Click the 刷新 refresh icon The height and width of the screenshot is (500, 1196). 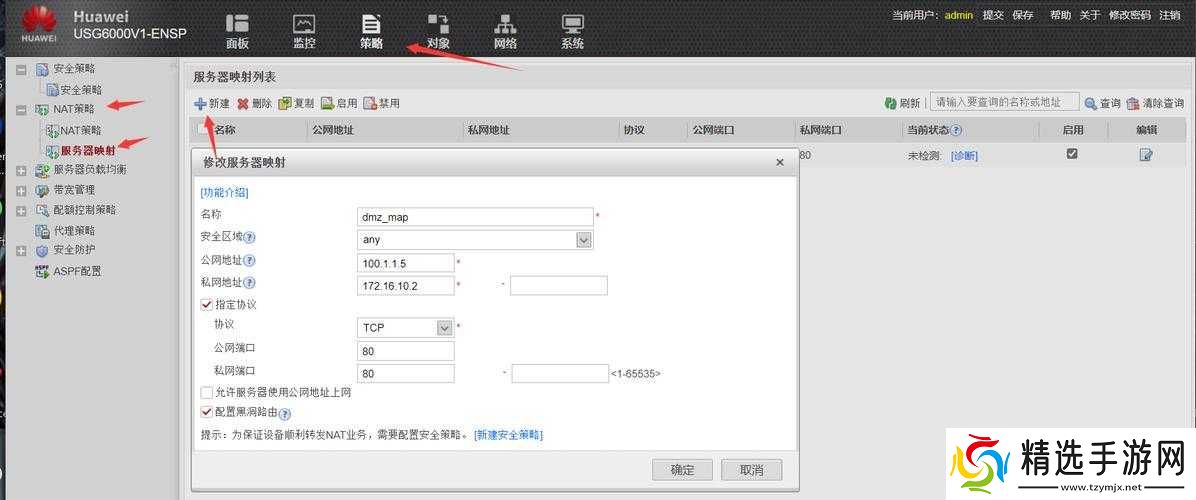(890, 103)
